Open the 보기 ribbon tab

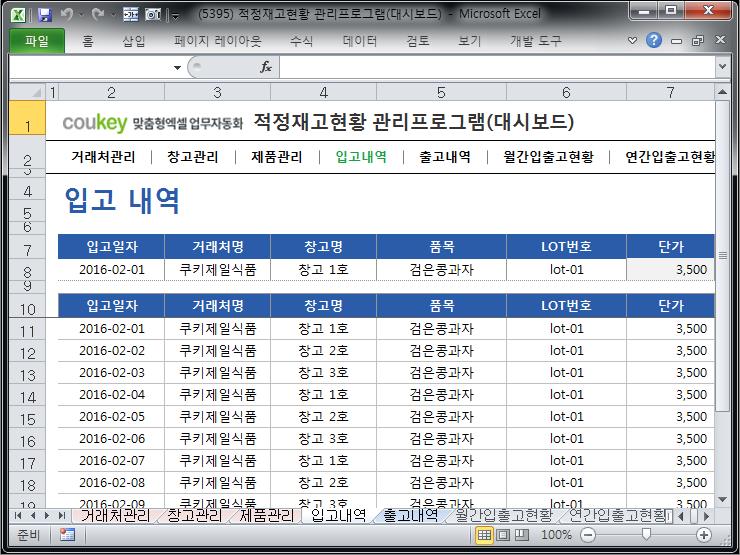coord(469,41)
